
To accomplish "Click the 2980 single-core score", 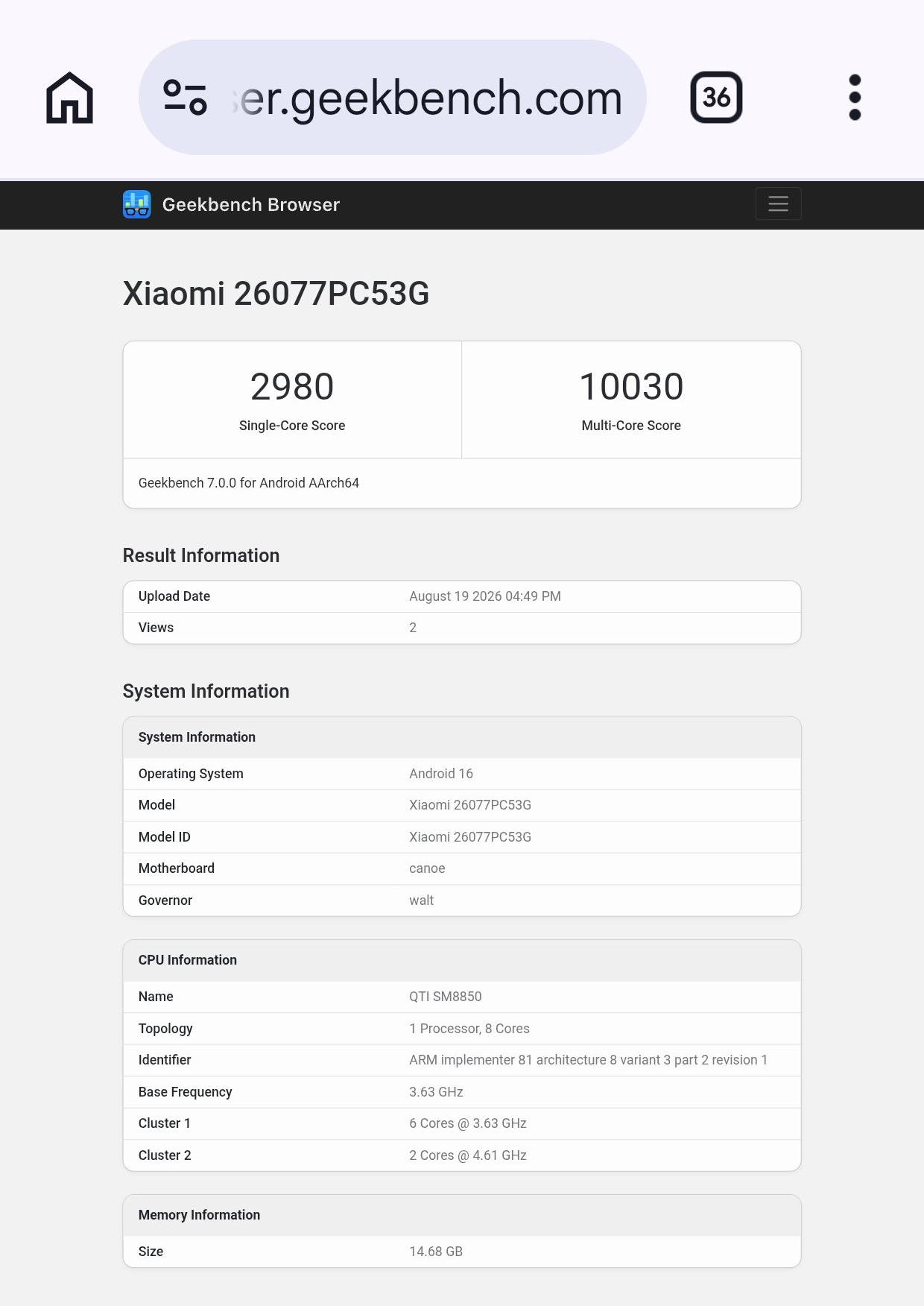I will 292,387.
